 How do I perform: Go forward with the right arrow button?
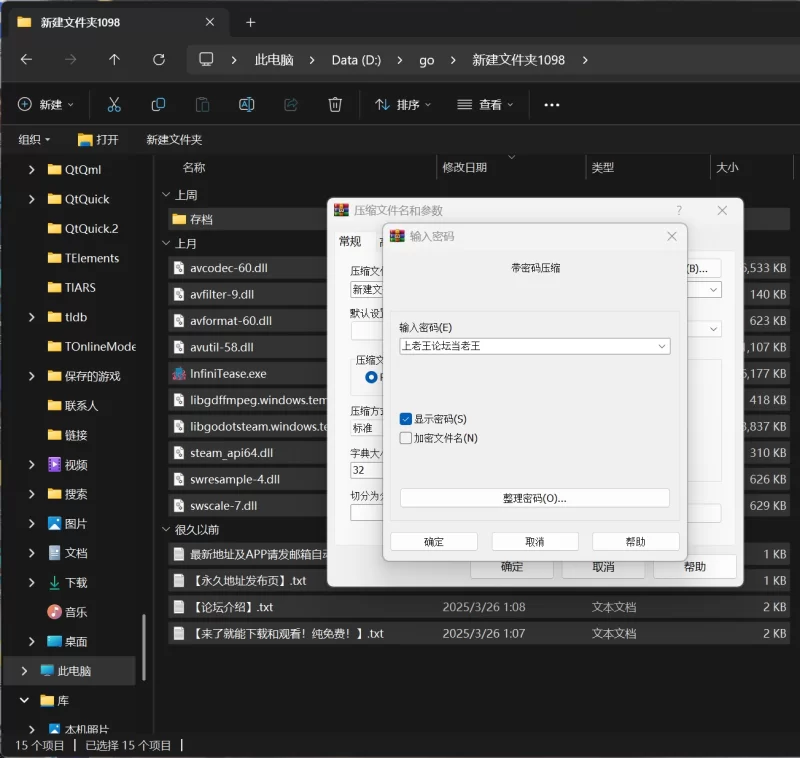[x=70, y=60]
